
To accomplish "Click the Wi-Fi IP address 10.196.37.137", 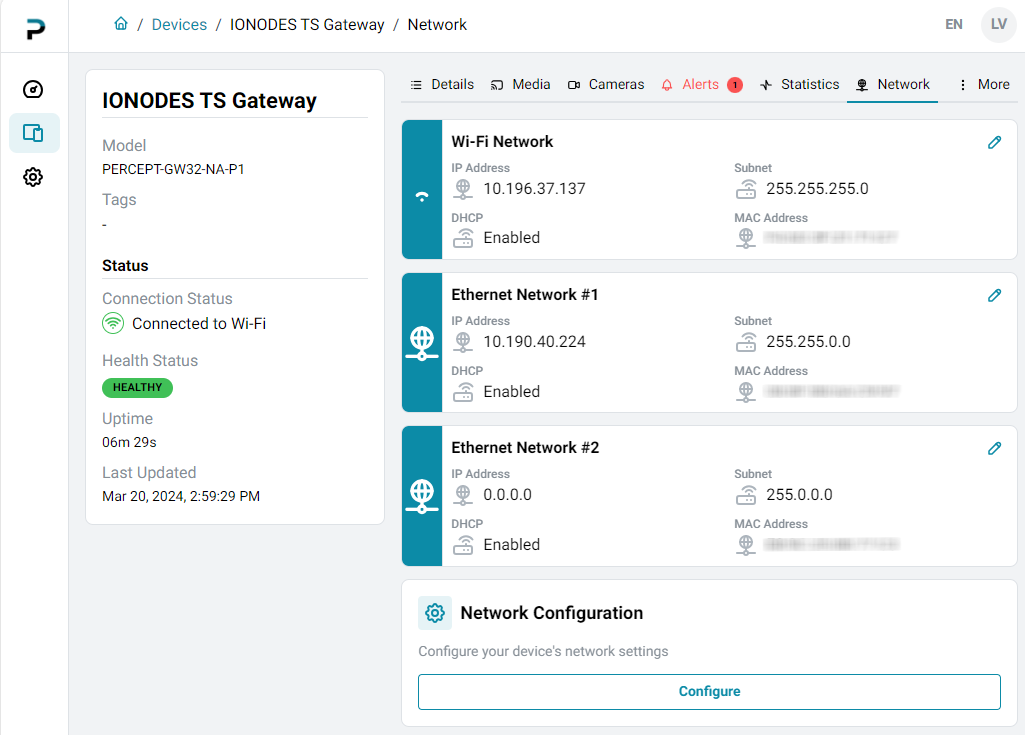I will [x=534, y=189].
